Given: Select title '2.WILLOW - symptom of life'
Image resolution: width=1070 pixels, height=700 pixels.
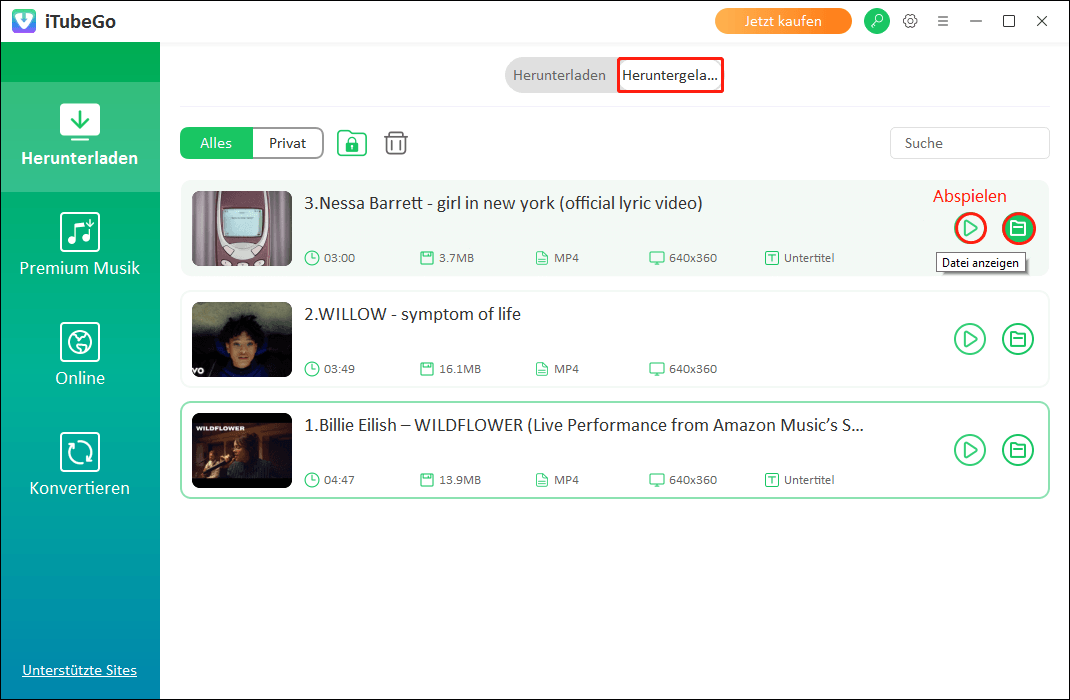Looking at the screenshot, I should tap(412, 315).
